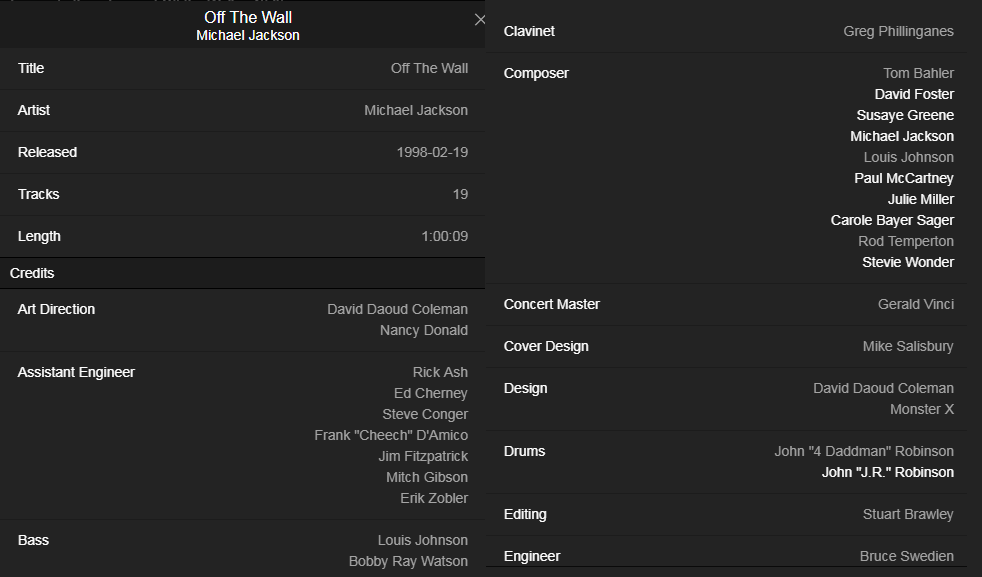Select Mike Salisbury cover design credit
Image resolution: width=982 pixels, height=577 pixels.
click(908, 346)
